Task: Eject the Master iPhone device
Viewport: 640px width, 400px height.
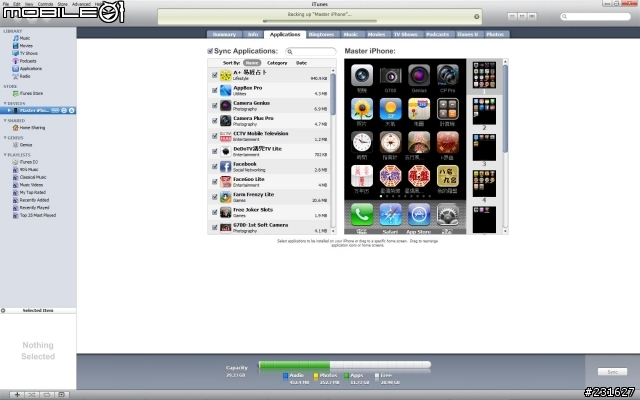Action: (71, 111)
